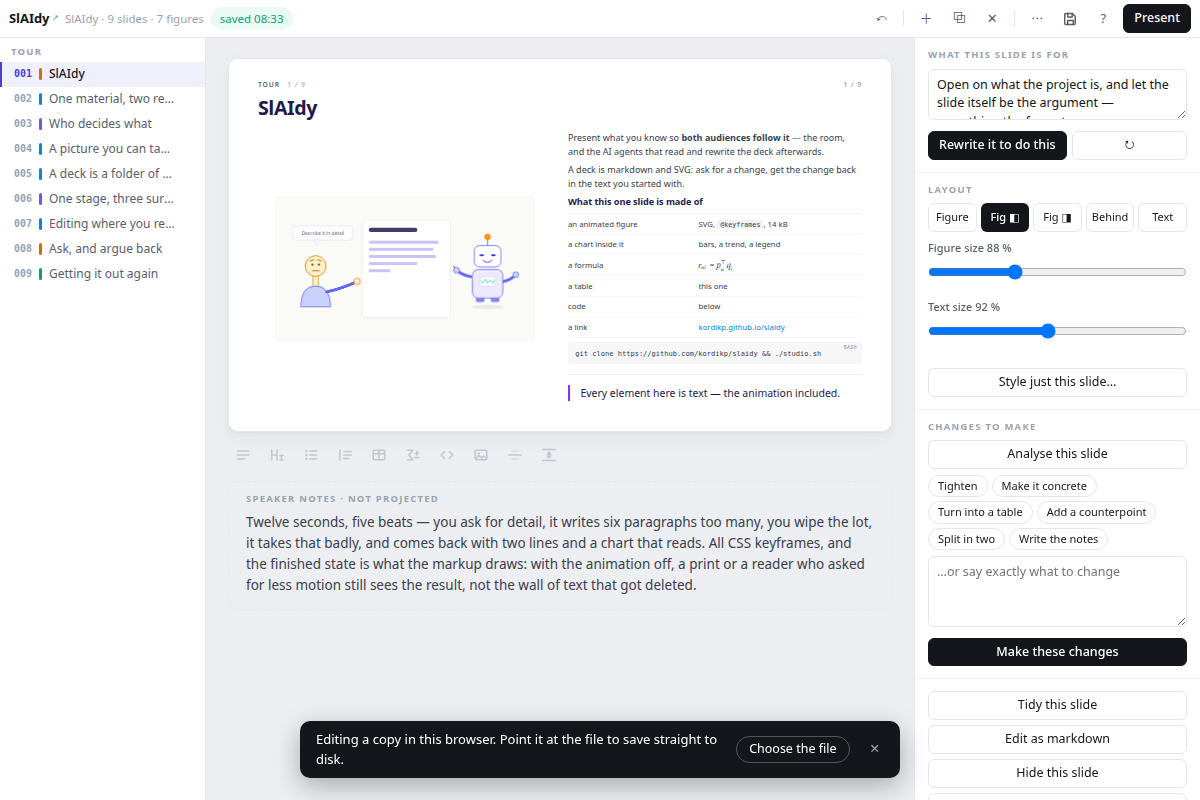Open slide 005 A deck is a folder of
This screenshot has width=1200, height=800.
coord(102,174)
